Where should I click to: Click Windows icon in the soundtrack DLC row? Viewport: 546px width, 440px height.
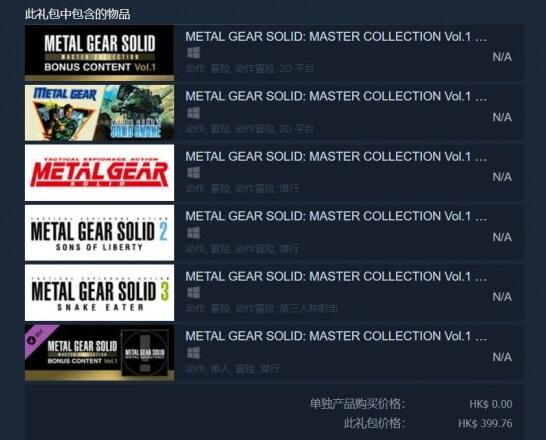pyautogui.click(x=193, y=353)
